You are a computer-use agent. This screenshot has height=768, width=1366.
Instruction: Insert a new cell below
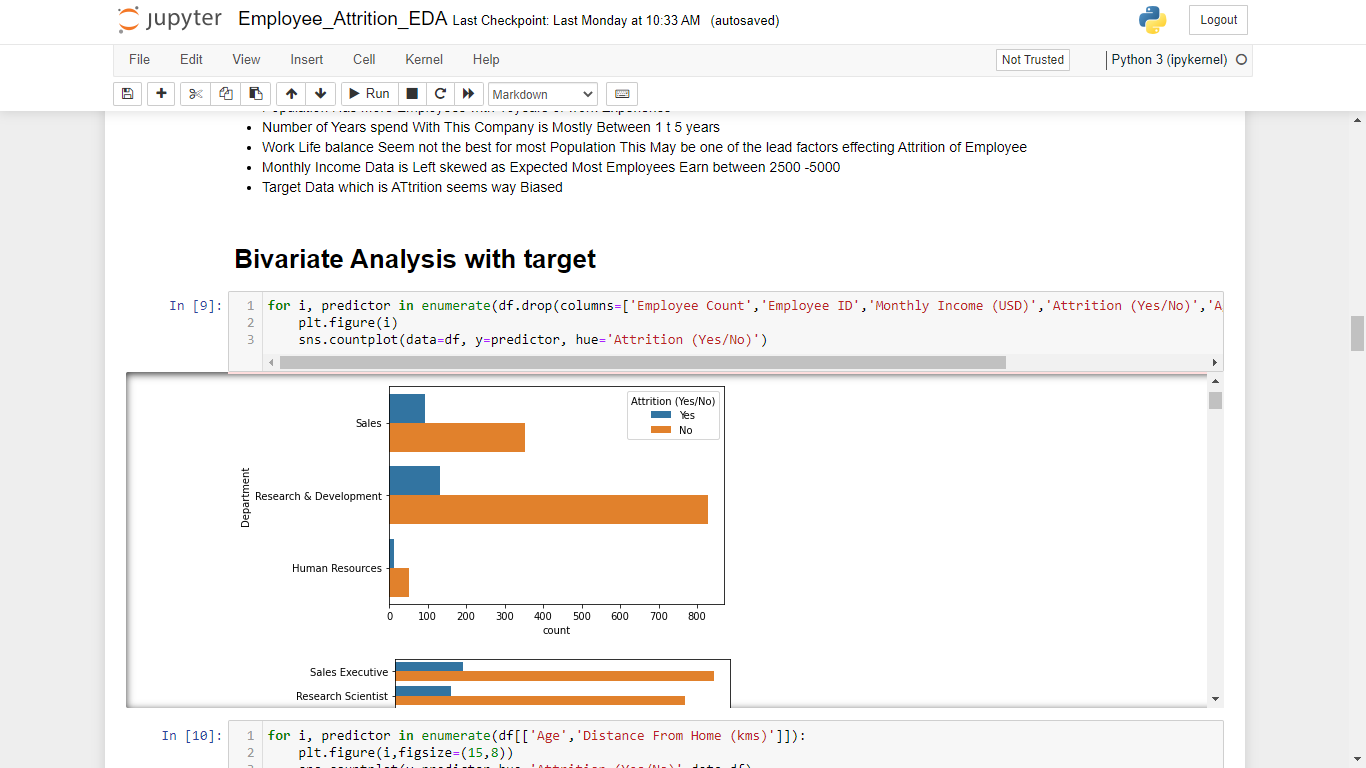[161, 93]
